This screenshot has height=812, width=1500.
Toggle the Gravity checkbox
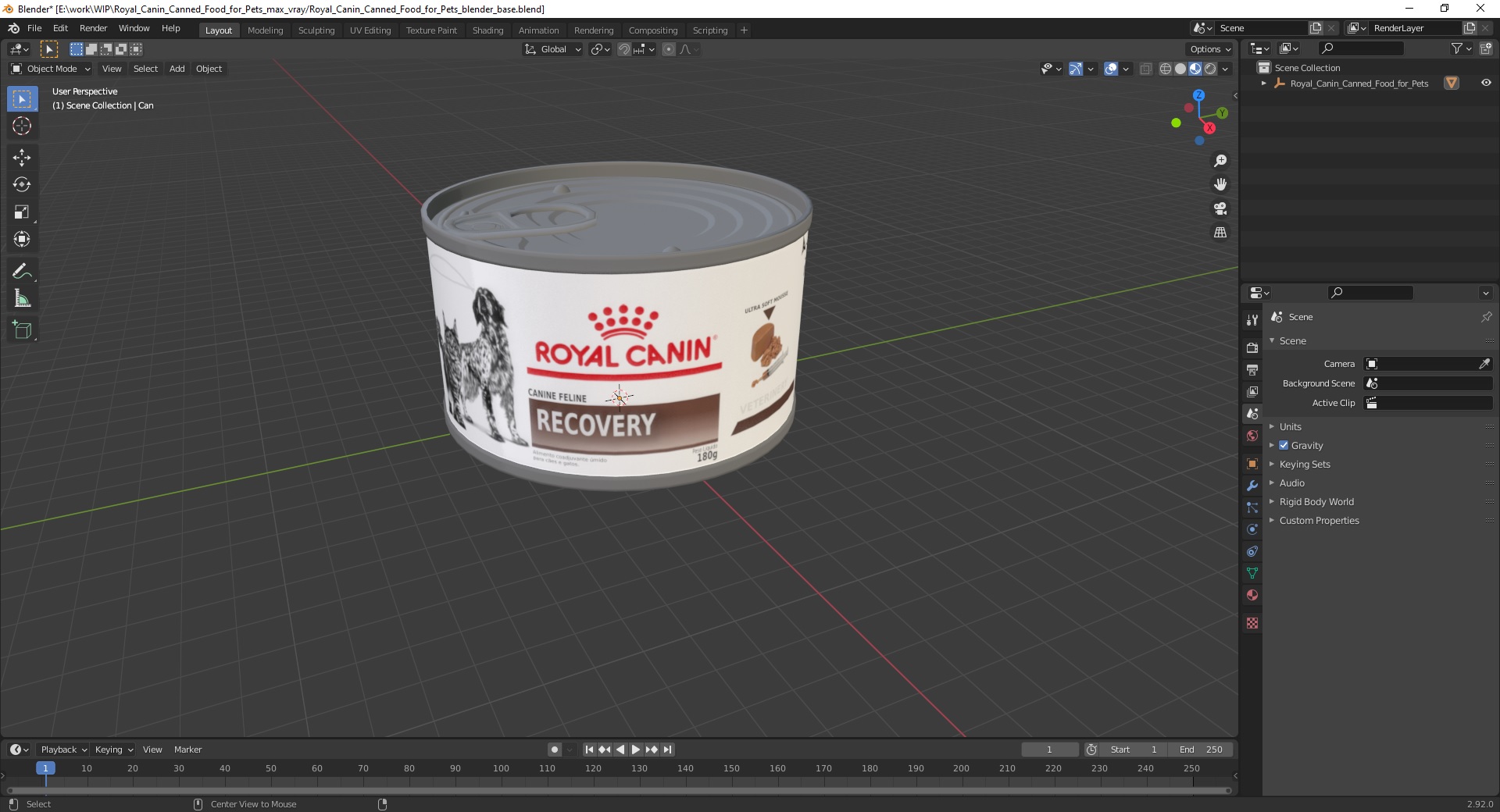point(1284,445)
